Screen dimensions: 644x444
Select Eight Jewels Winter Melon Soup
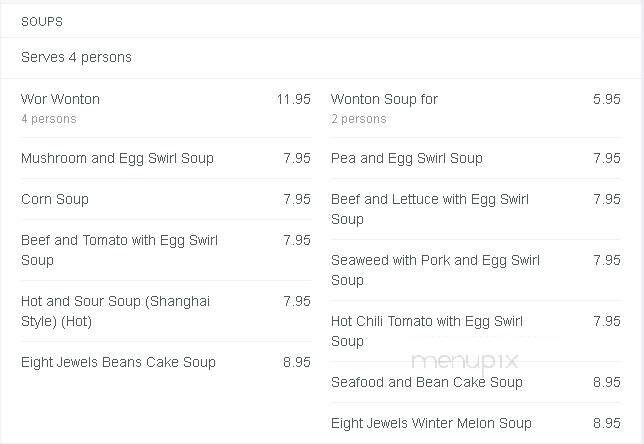(x=431, y=423)
